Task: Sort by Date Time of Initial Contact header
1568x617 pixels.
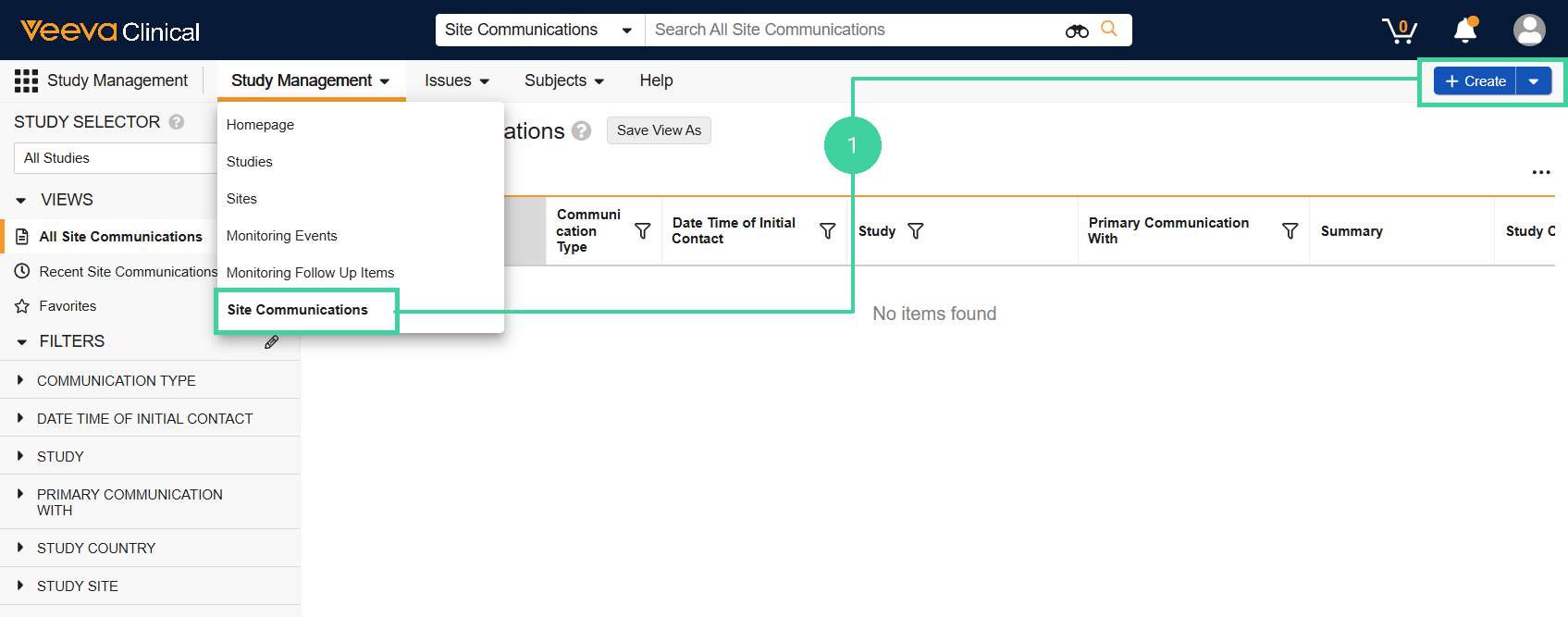Action: point(734,231)
